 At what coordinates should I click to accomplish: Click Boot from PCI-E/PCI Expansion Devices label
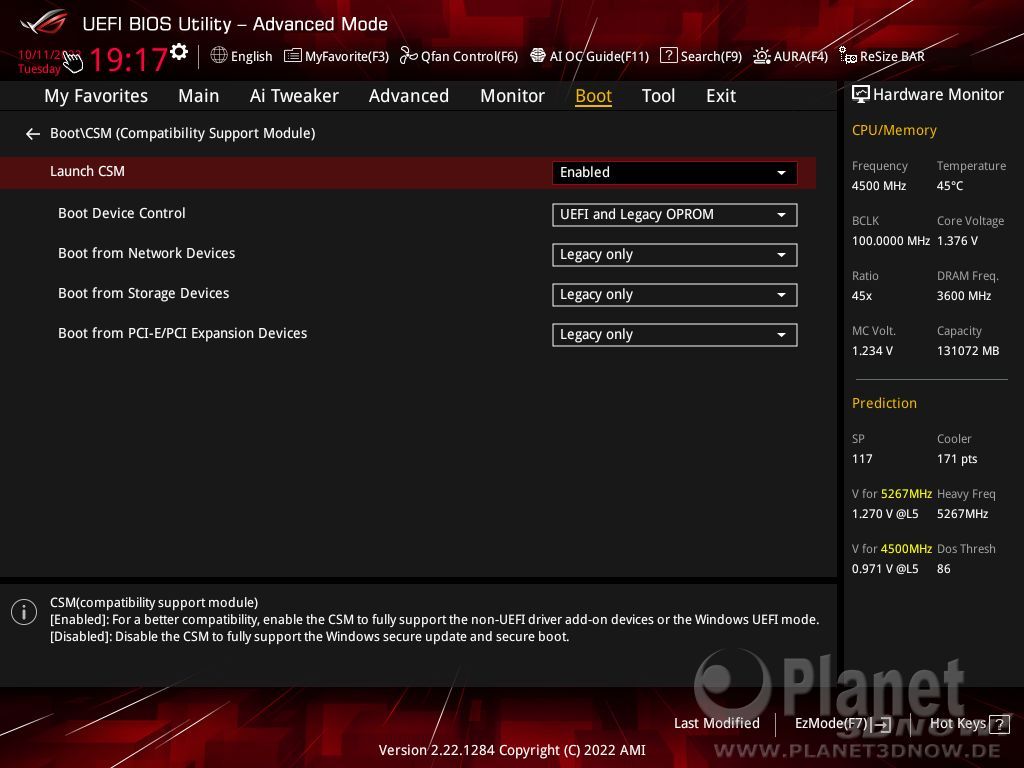tap(182, 333)
